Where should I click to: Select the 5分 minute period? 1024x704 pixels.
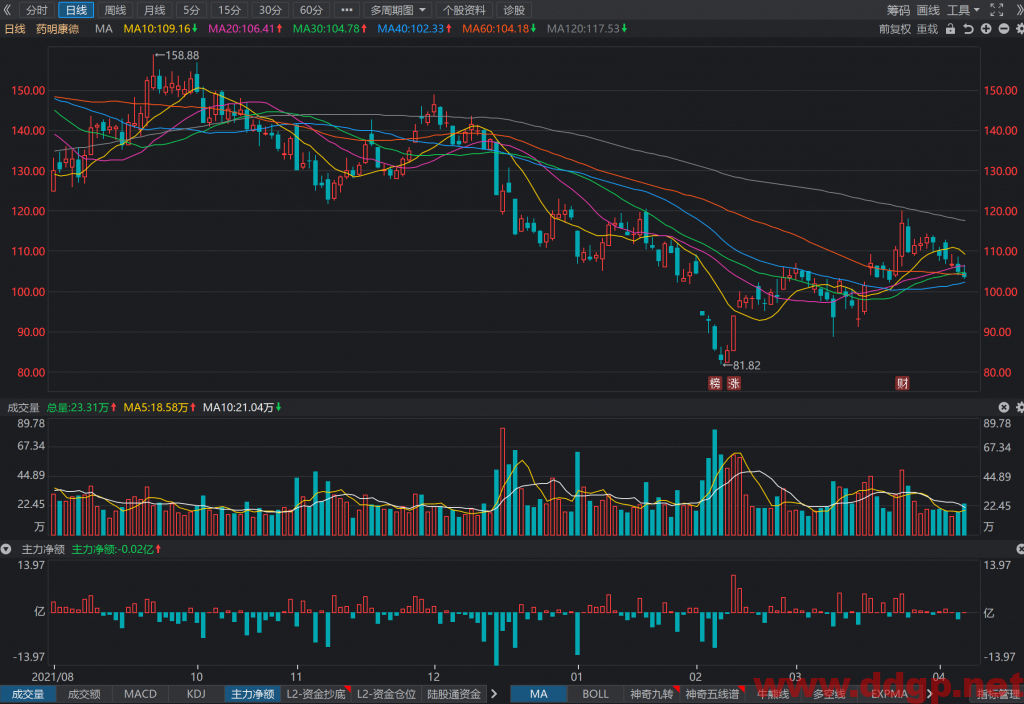(x=191, y=10)
